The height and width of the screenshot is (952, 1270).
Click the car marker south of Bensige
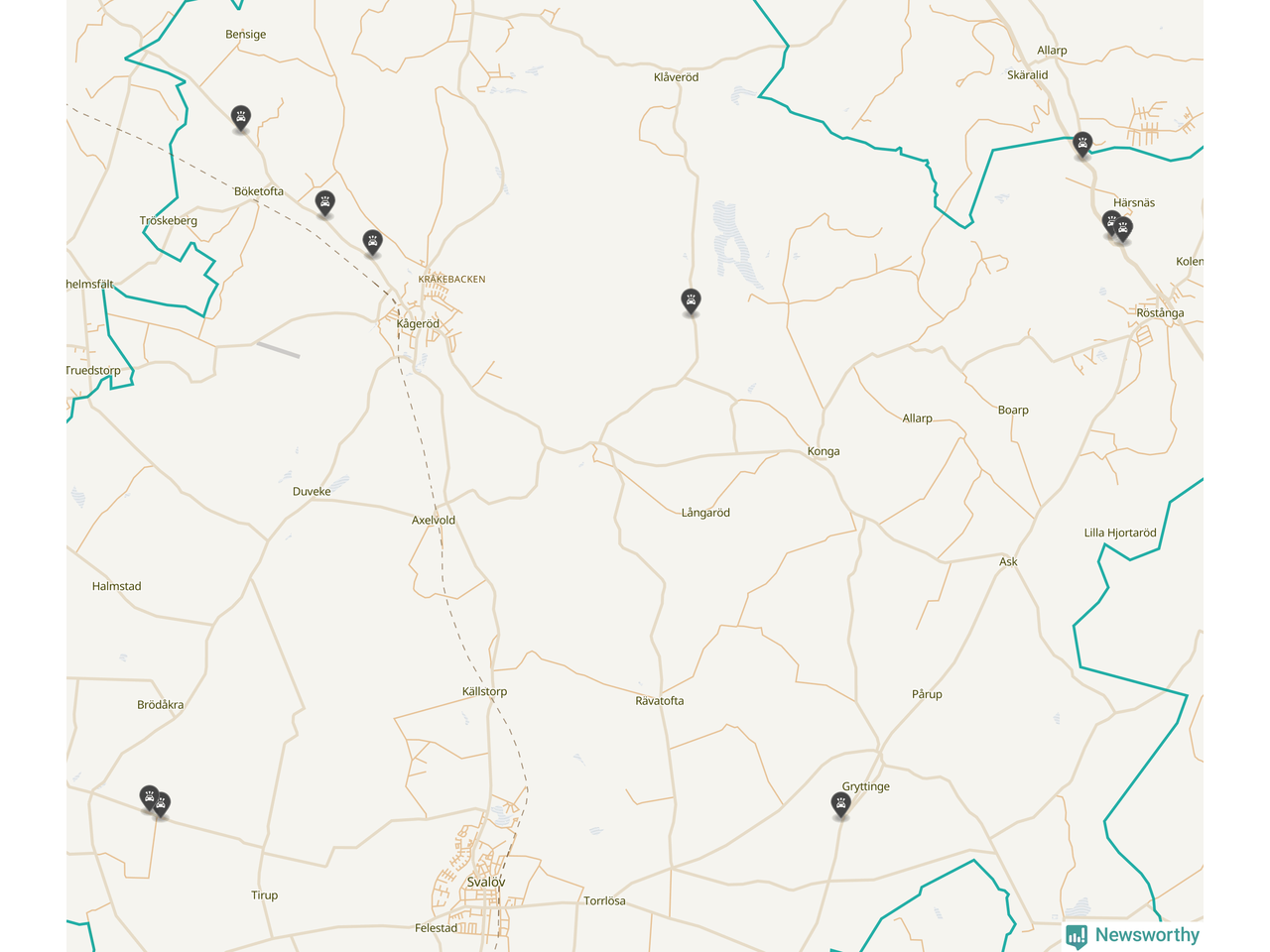pos(240,118)
